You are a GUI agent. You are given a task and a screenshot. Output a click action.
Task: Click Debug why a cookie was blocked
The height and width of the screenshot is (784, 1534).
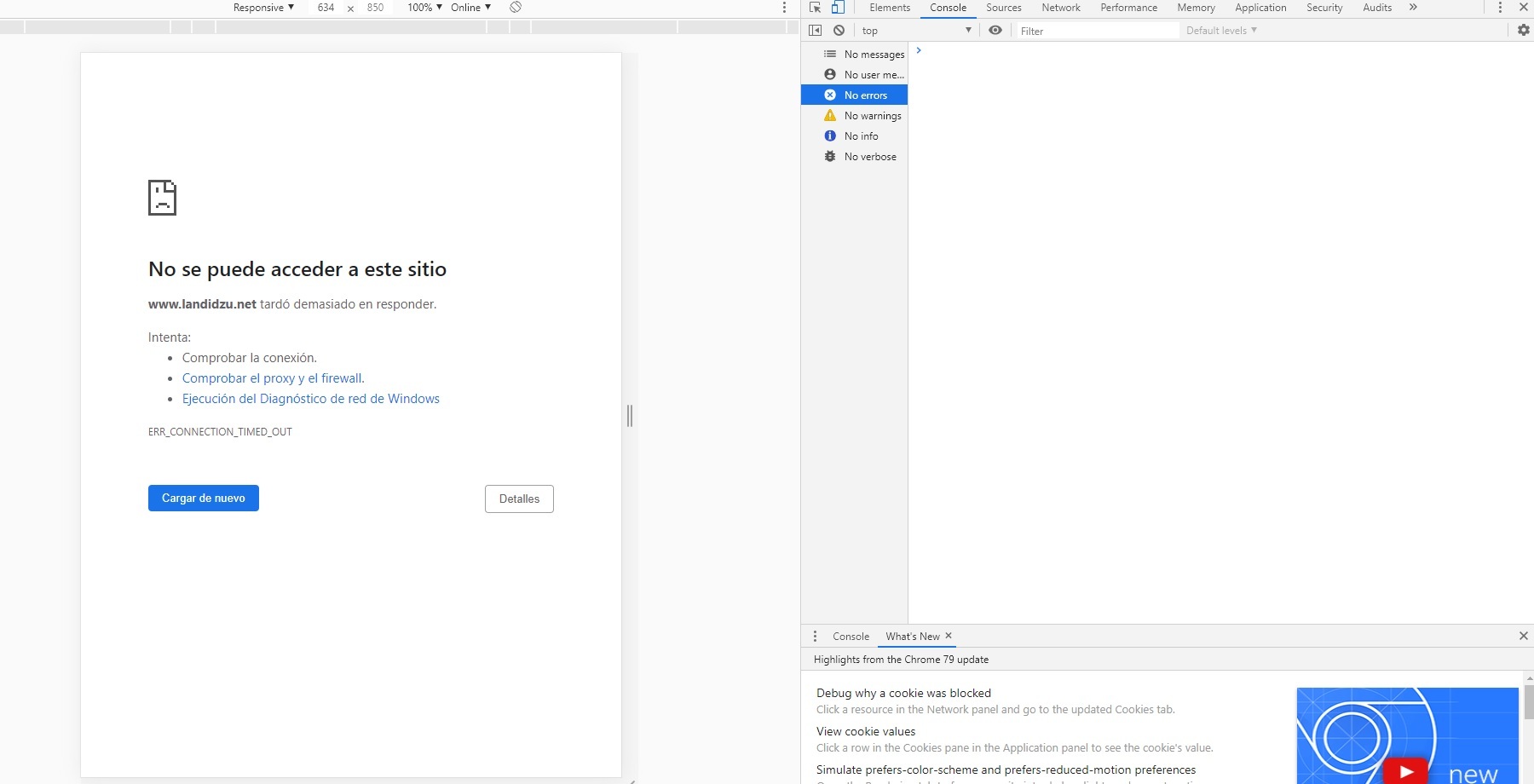(x=903, y=694)
